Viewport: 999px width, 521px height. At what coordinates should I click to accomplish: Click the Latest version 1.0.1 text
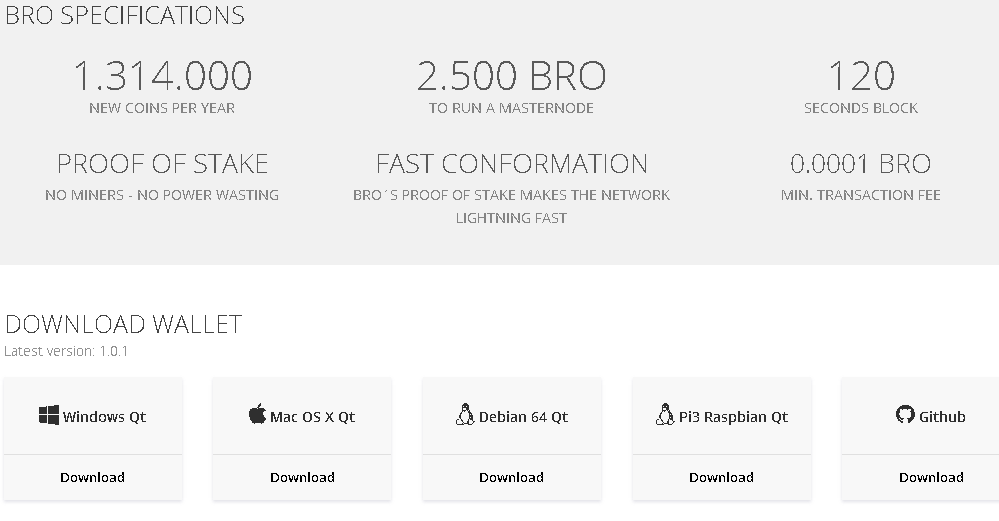pyautogui.click(x=66, y=351)
